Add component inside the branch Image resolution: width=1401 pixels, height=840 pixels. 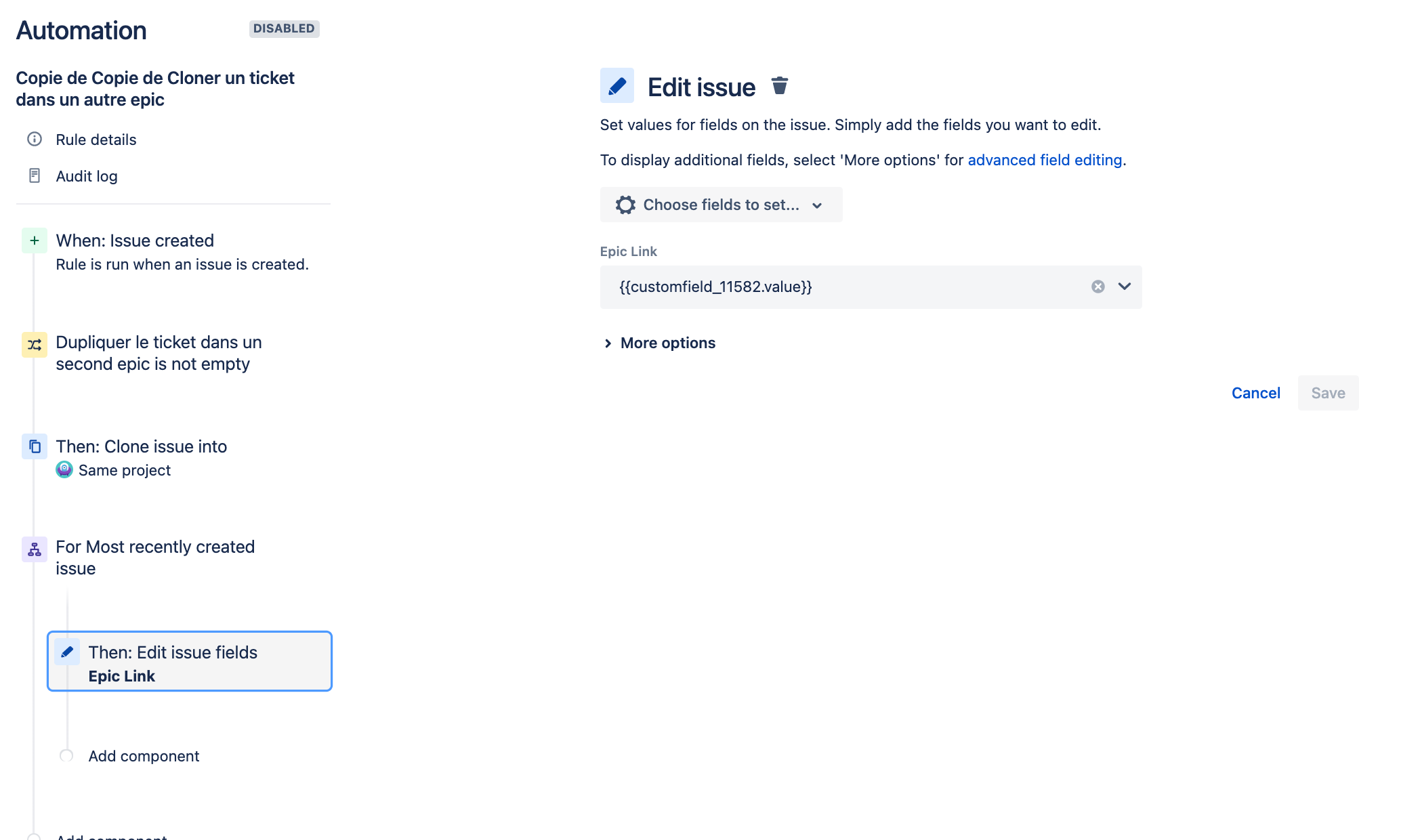(x=144, y=756)
